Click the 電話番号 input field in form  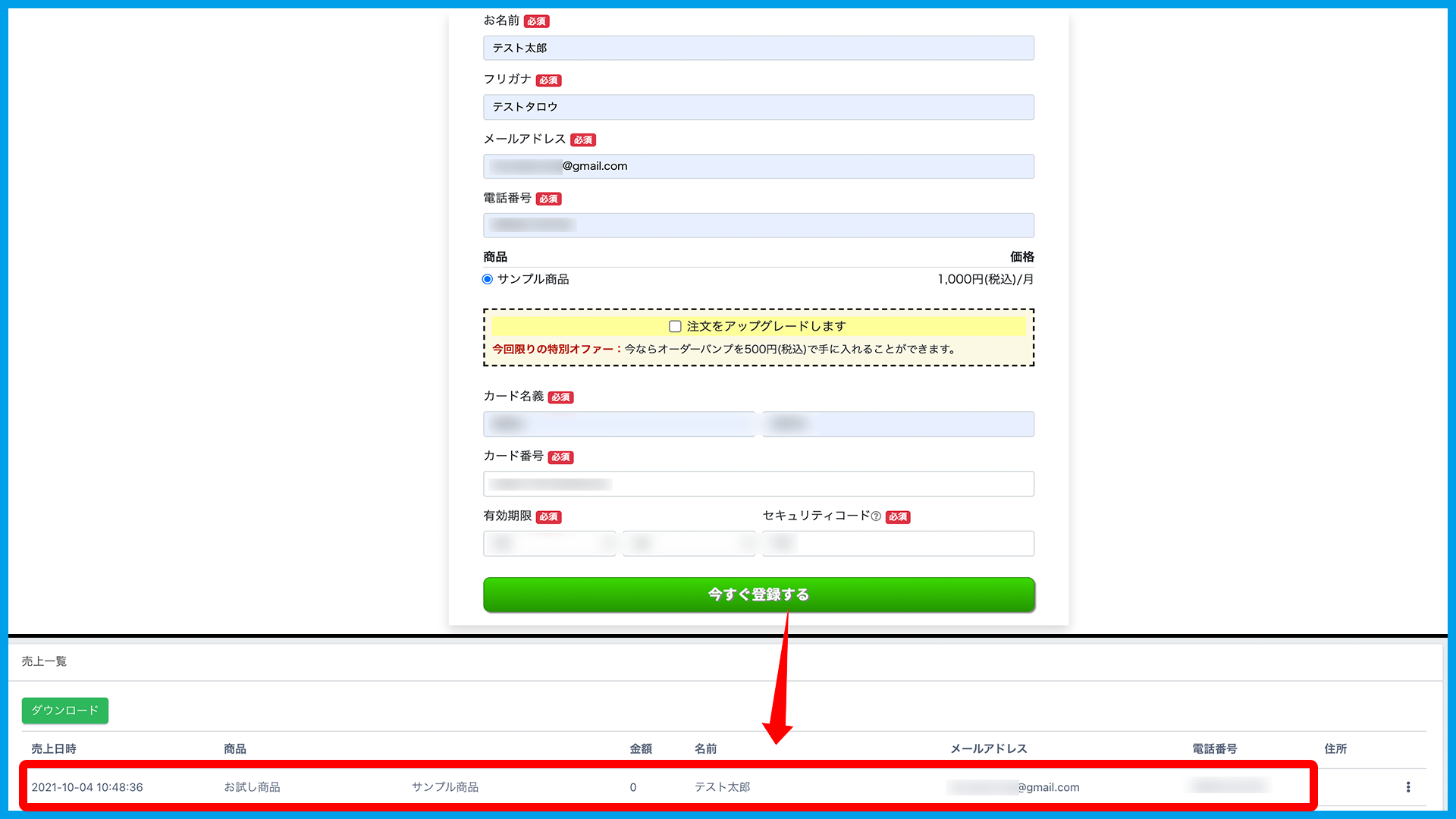click(x=758, y=225)
